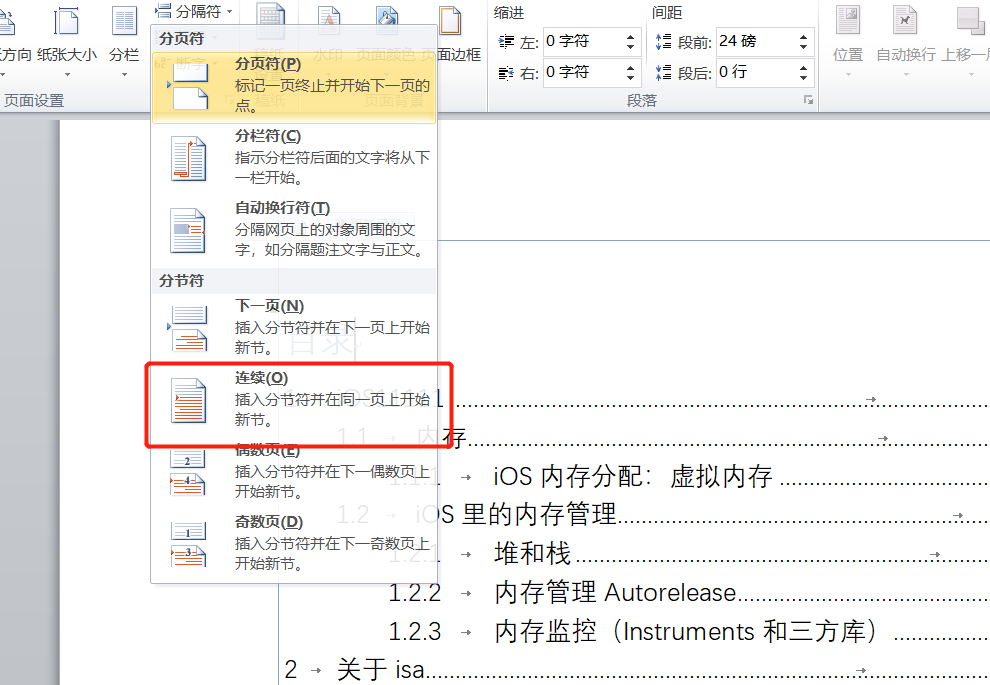Increase 段前 spacing before value
This screenshot has height=685, width=990.
point(804,36)
